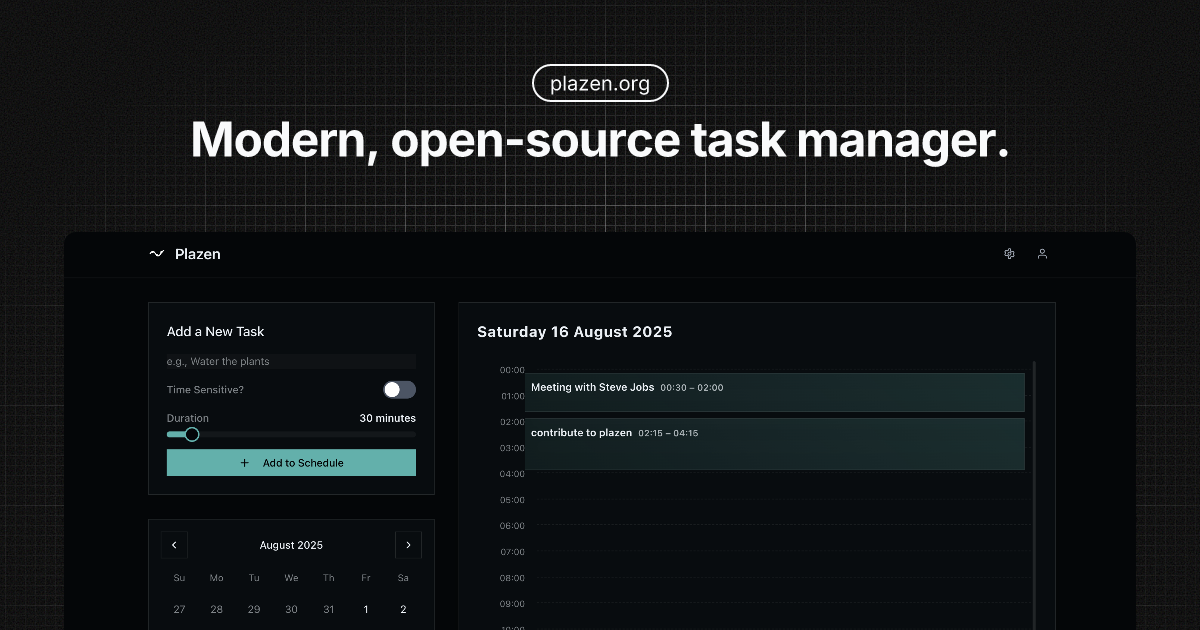Click the 08:00 time label
Image resolution: width=1200 pixels, height=630 pixels.
coord(512,578)
